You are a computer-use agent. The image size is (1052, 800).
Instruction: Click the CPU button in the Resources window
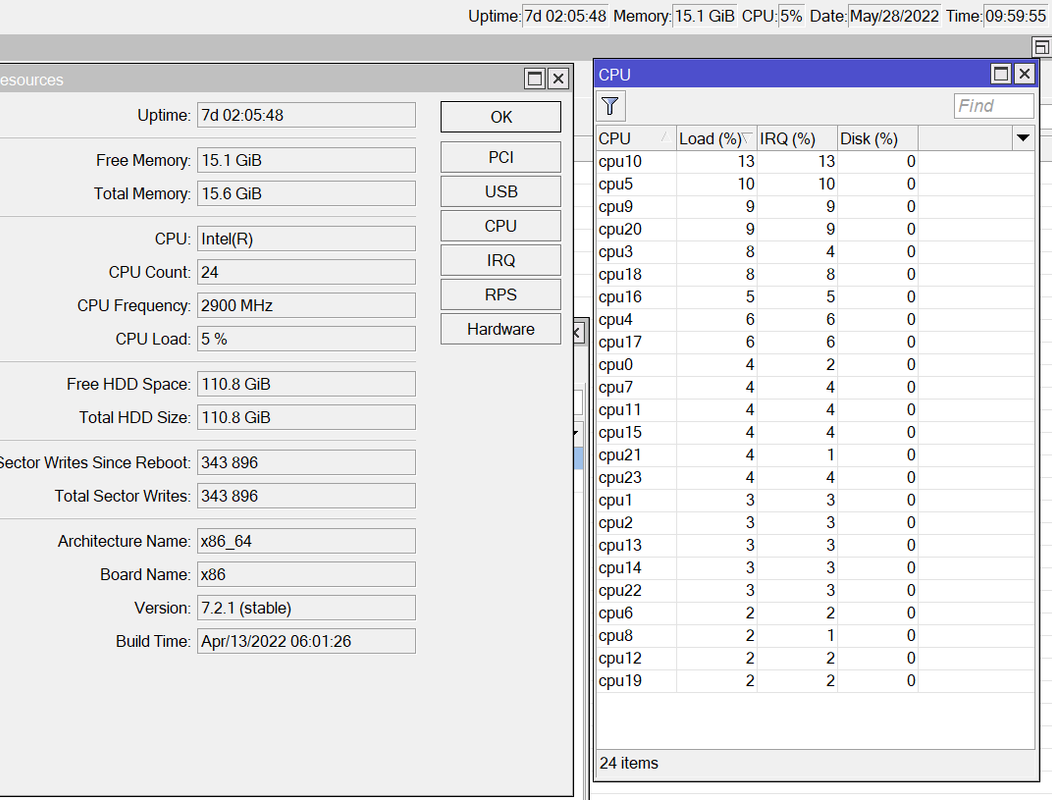(x=501, y=226)
